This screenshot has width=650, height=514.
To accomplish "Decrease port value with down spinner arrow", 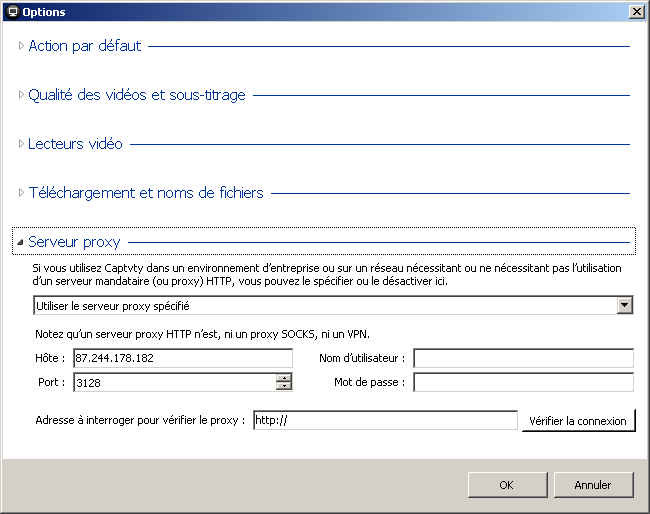I will 284,386.
